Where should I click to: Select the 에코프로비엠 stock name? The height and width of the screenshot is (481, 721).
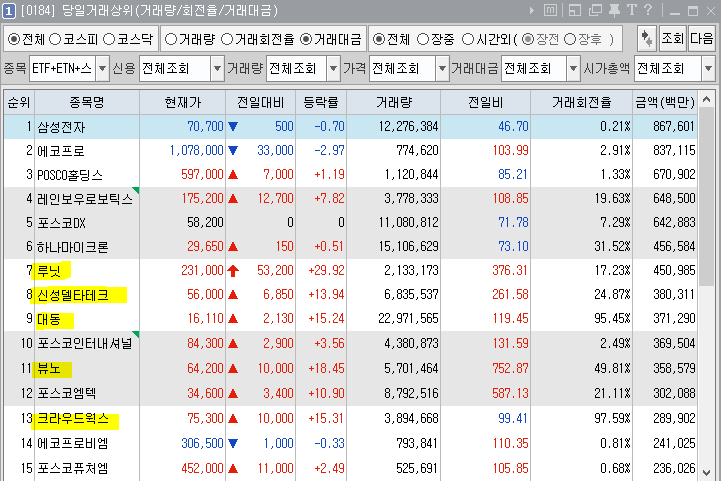(73, 443)
